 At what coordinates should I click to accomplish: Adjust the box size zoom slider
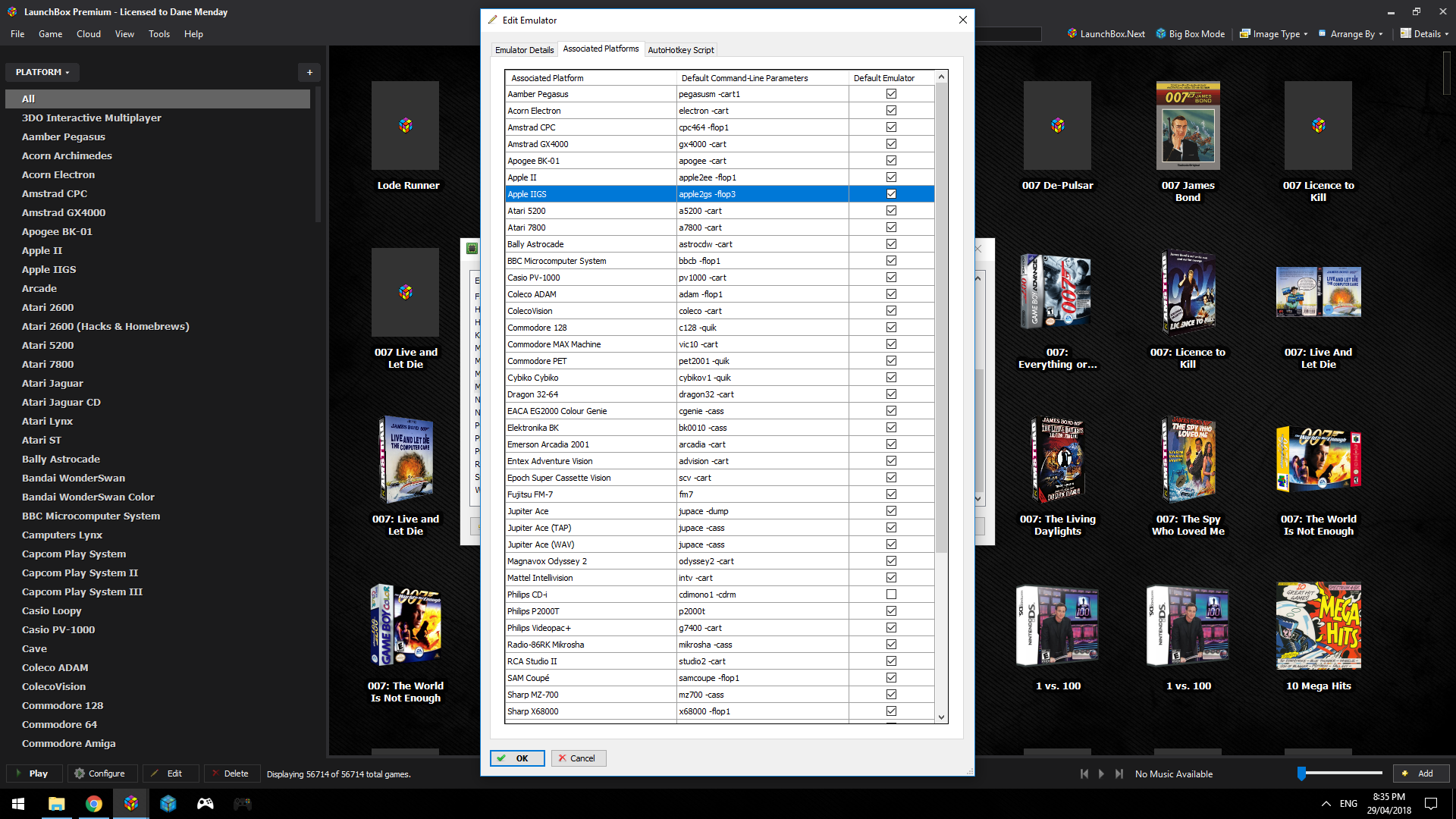[1301, 773]
